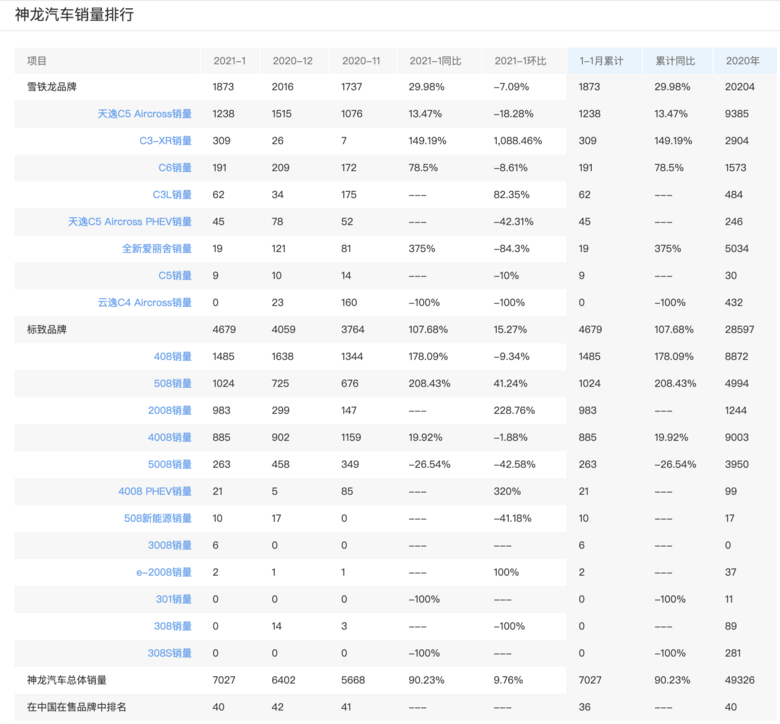Open the 2008销量 link
The image size is (780, 724).
[x=170, y=410]
